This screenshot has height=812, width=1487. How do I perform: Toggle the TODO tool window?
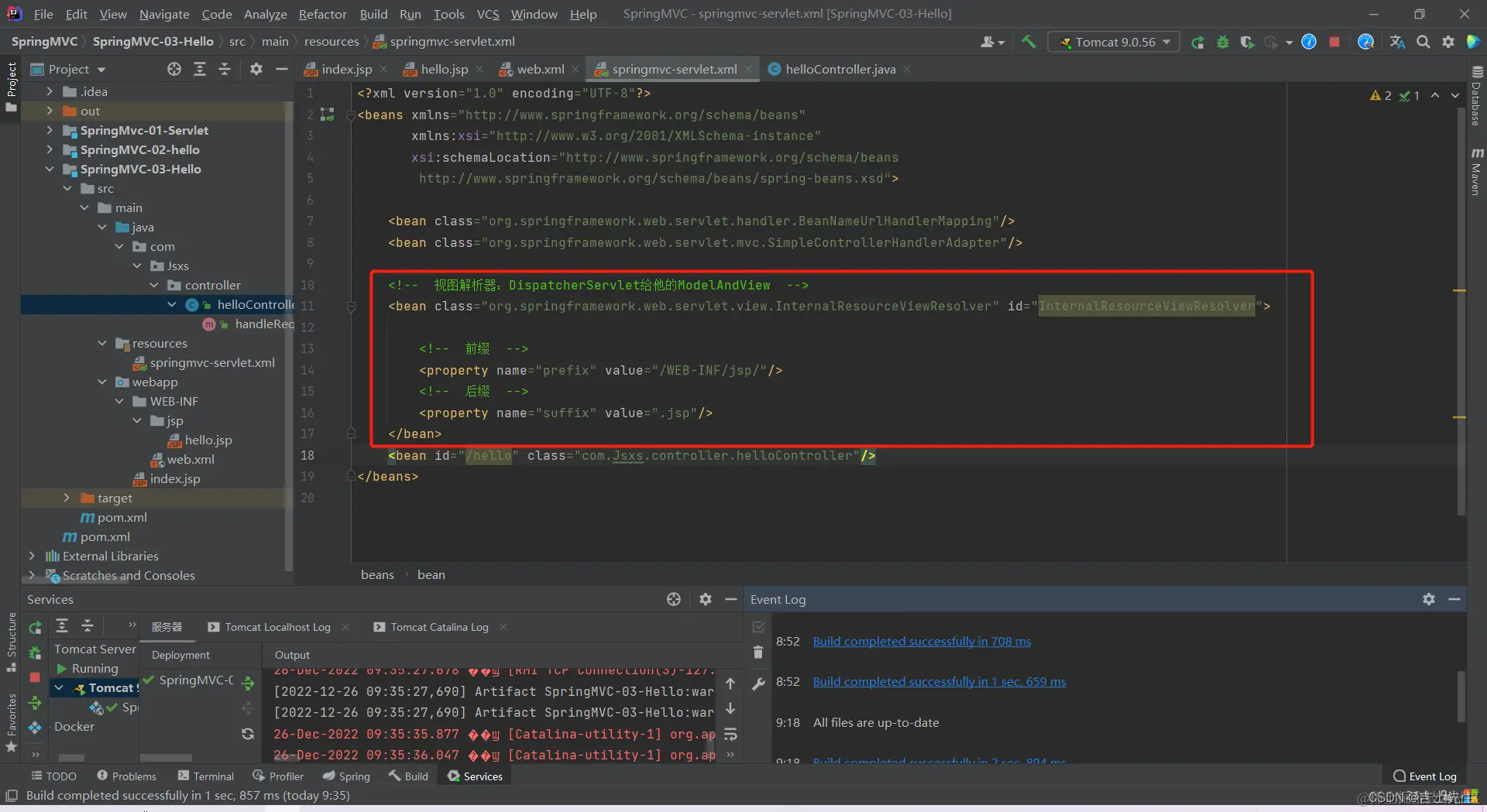[53, 776]
